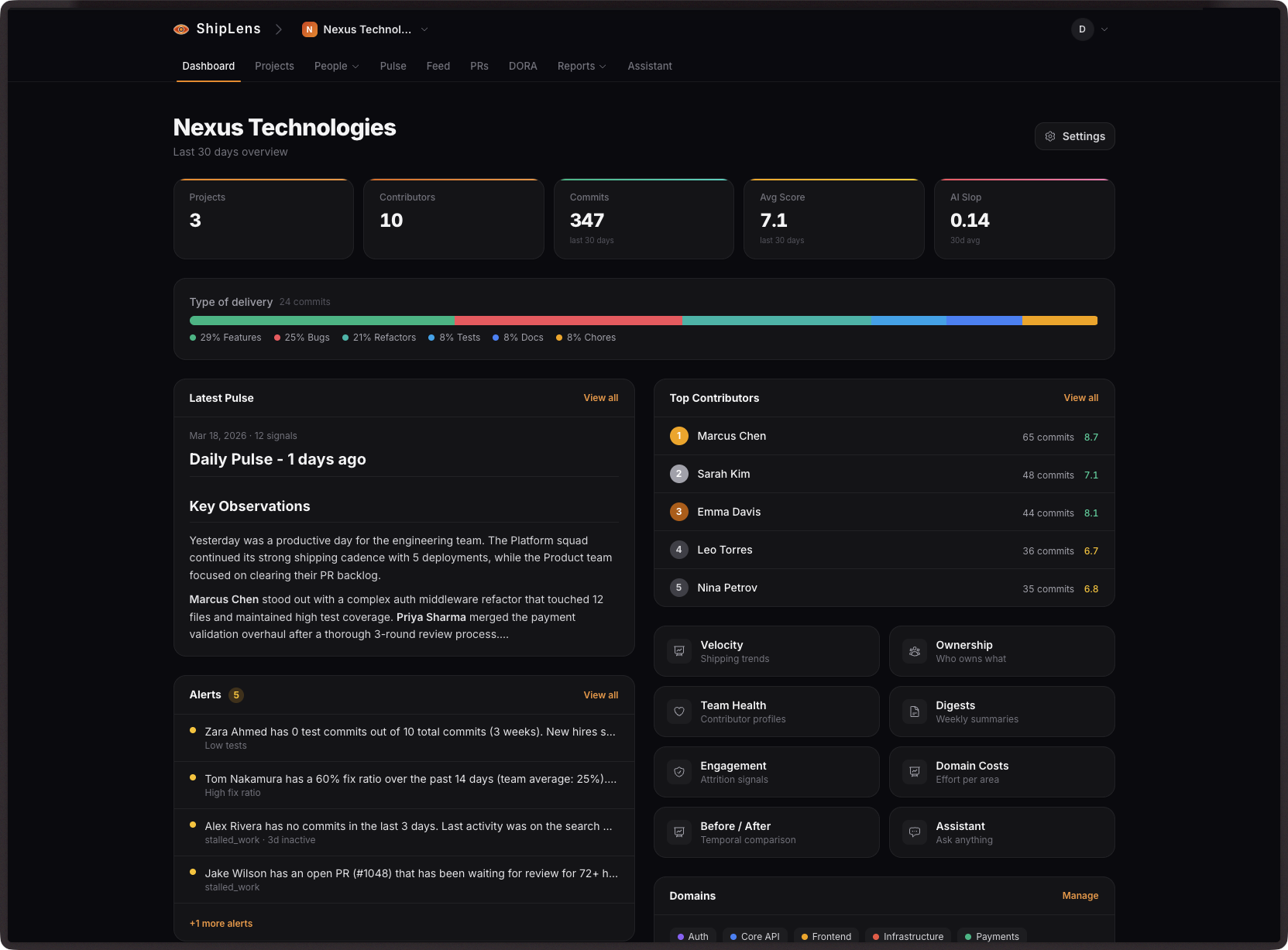
Task: Expand the People navigation dropdown
Action: pos(336,66)
